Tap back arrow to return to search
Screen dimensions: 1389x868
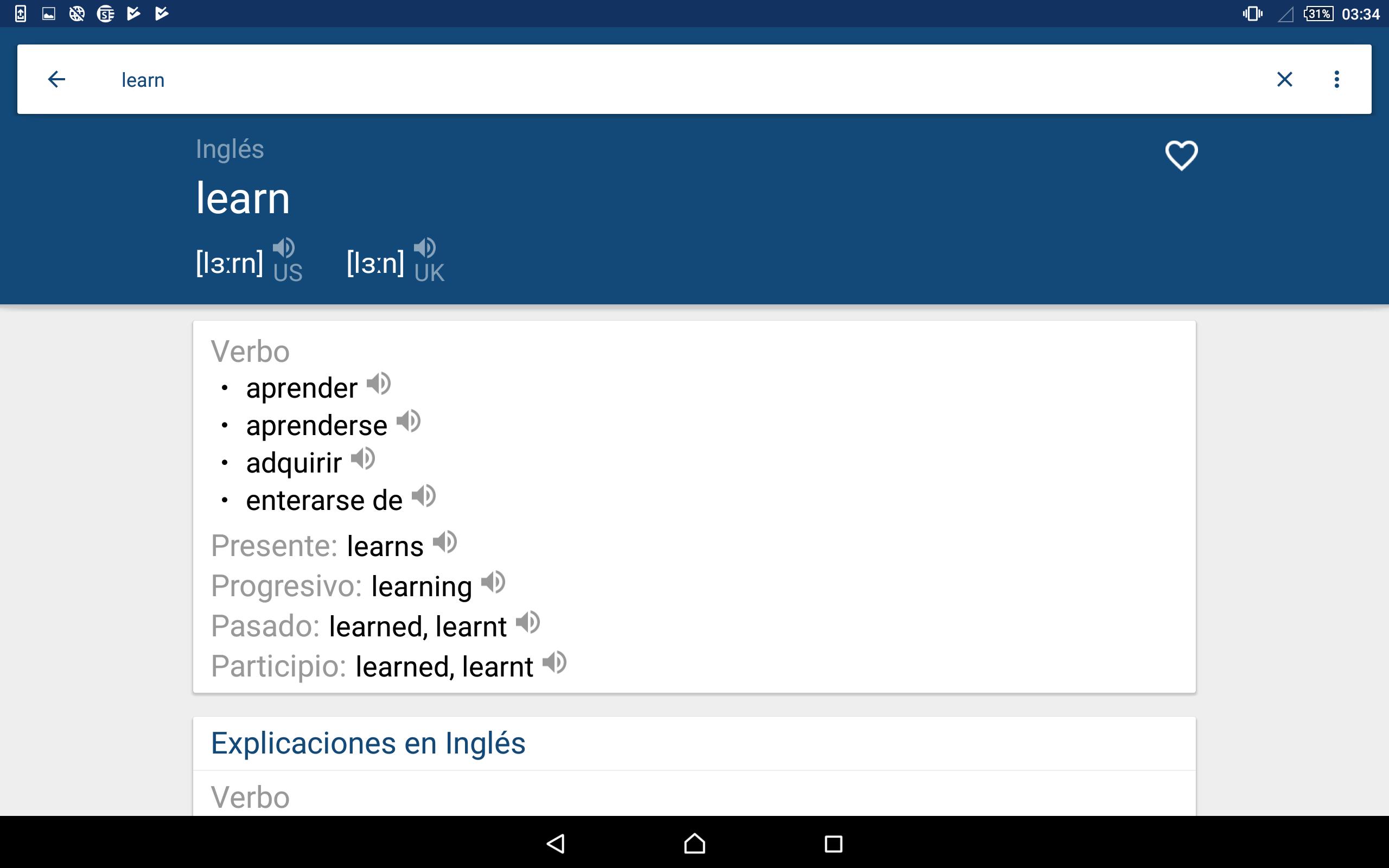pyautogui.click(x=57, y=79)
